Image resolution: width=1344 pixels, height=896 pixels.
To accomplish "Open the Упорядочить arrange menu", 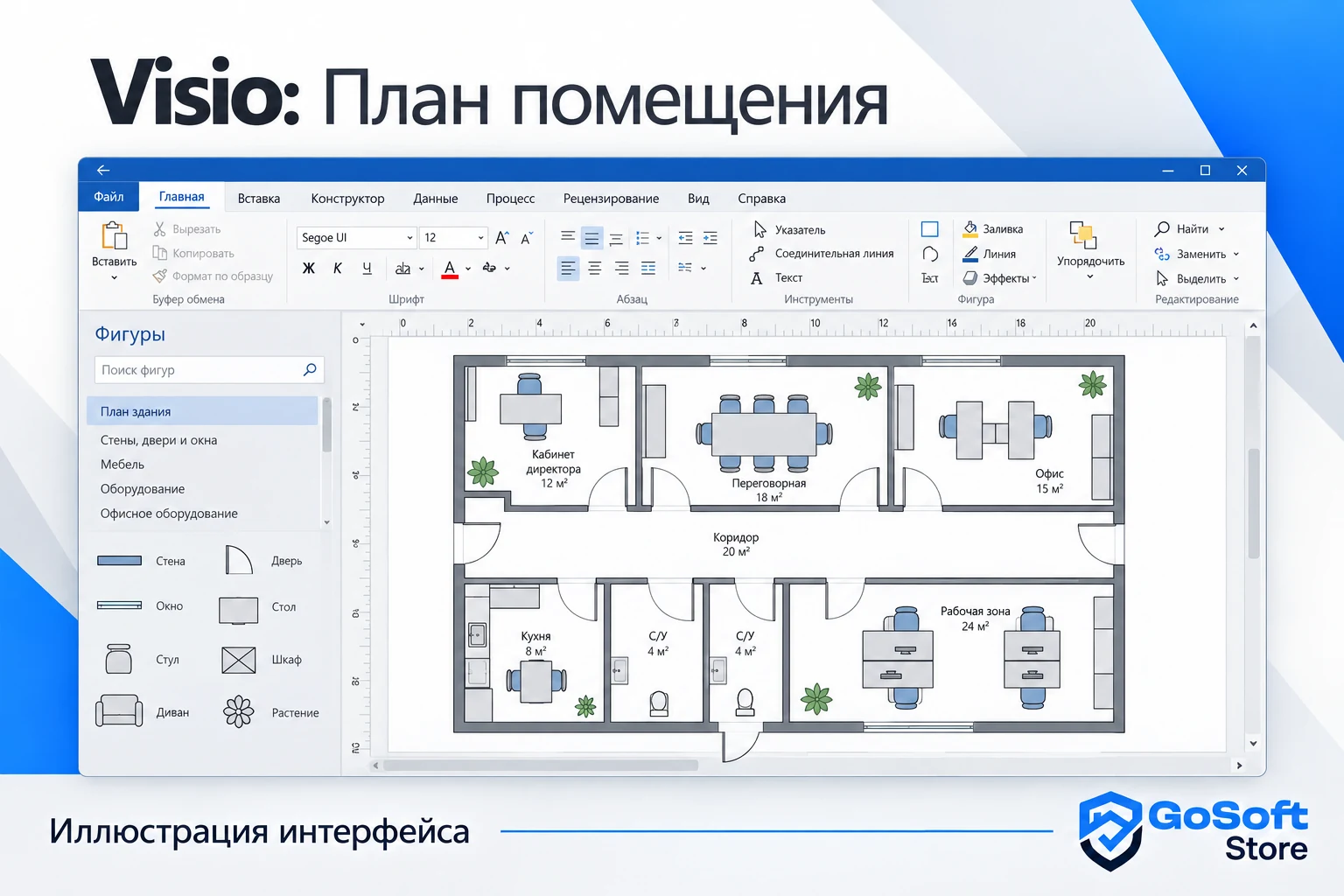I will [x=1090, y=250].
